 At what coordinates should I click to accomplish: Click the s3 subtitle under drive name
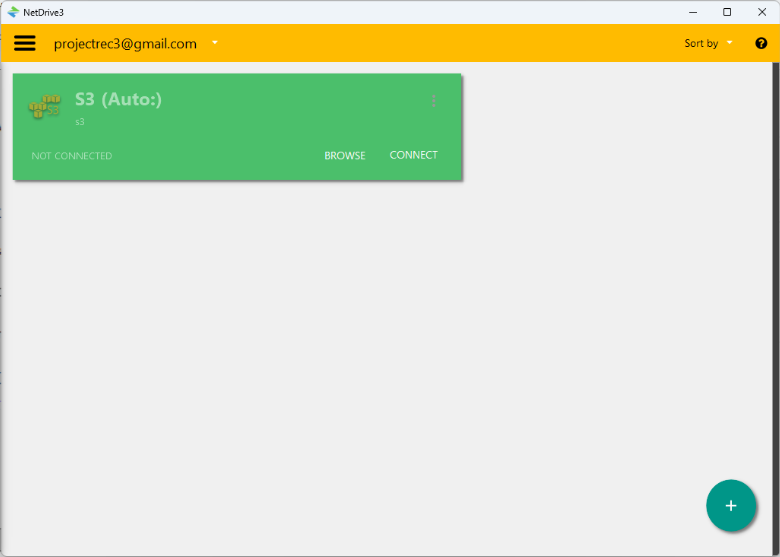80,122
